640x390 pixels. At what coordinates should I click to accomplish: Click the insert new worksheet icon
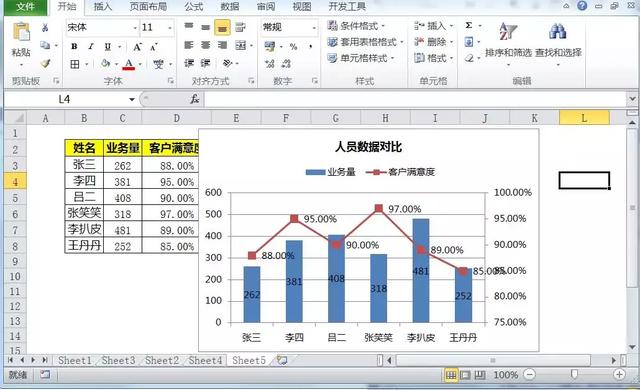[282, 360]
